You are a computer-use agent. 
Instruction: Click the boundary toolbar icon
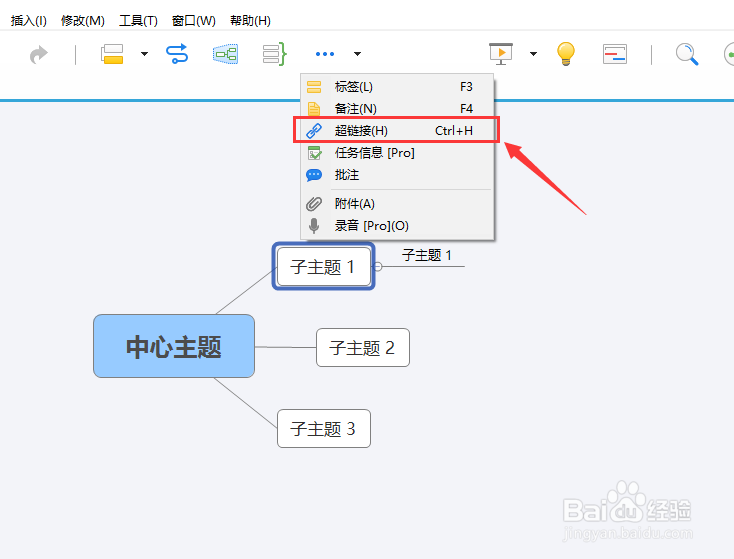(x=226, y=54)
